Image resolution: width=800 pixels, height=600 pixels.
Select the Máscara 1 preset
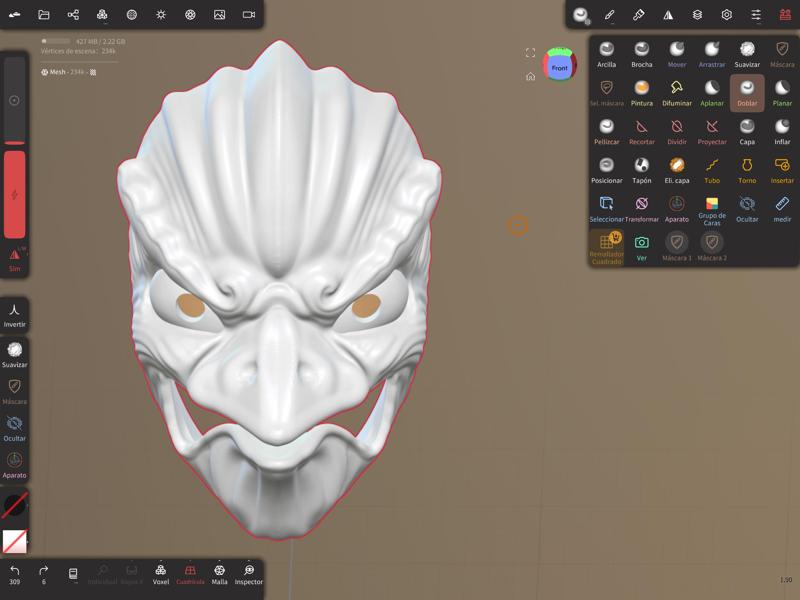coord(677,248)
